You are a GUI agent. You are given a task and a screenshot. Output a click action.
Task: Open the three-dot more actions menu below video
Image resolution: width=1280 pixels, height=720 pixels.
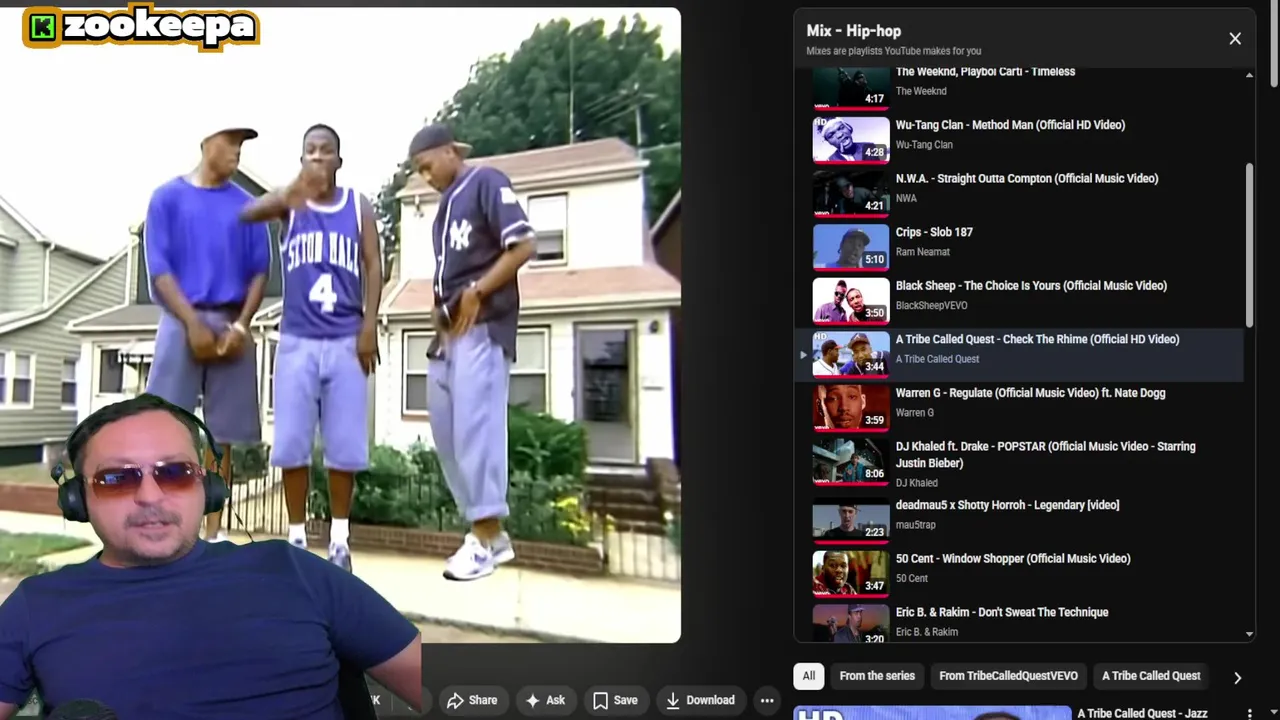pyautogui.click(x=767, y=700)
